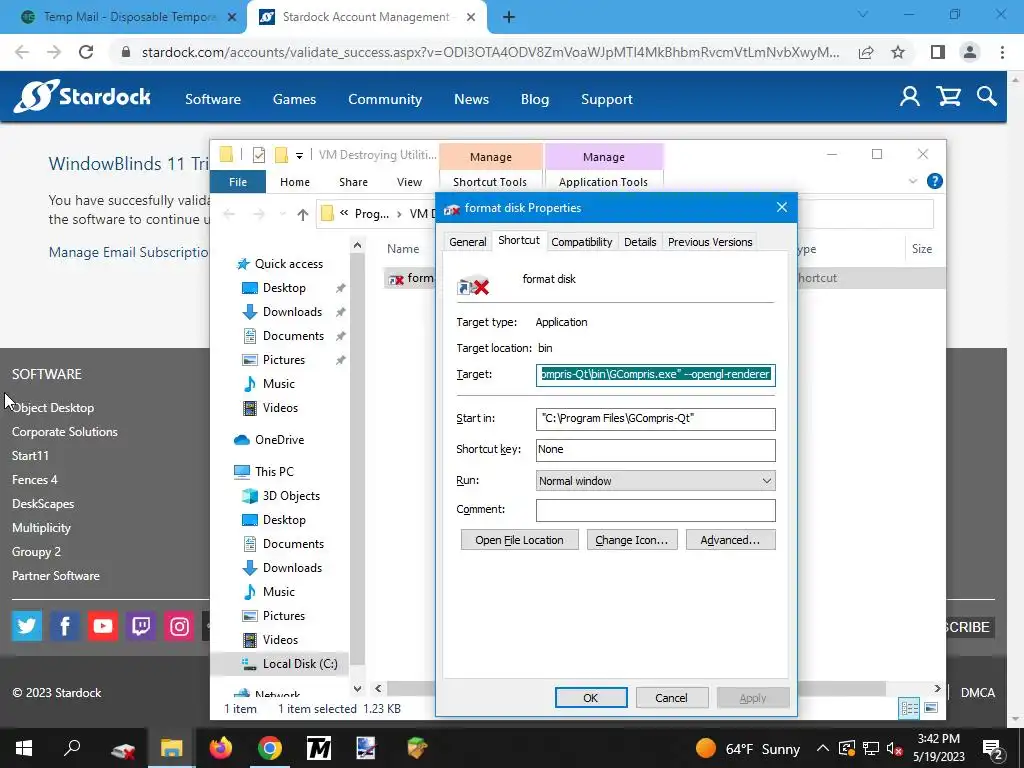Open Explorer Share ribbon tab
The height and width of the screenshot is (768, 1024).
click(353, 182)
